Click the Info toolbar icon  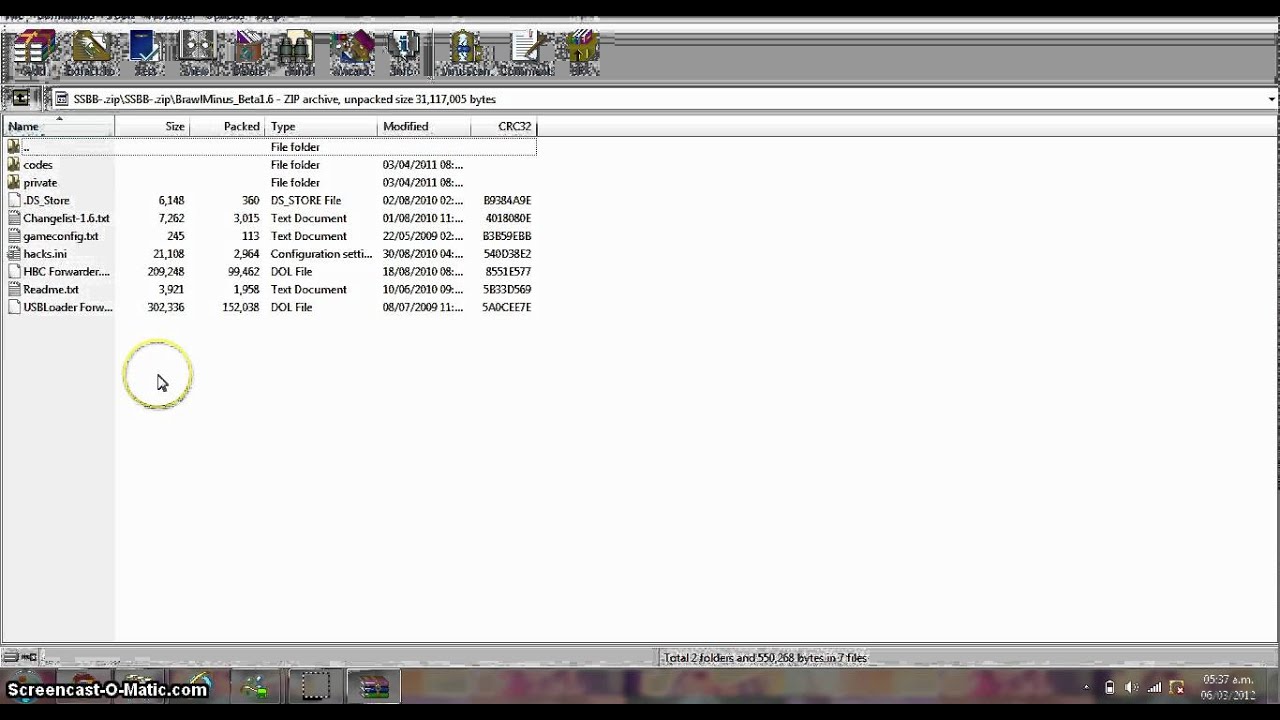[x=404, y=52]
